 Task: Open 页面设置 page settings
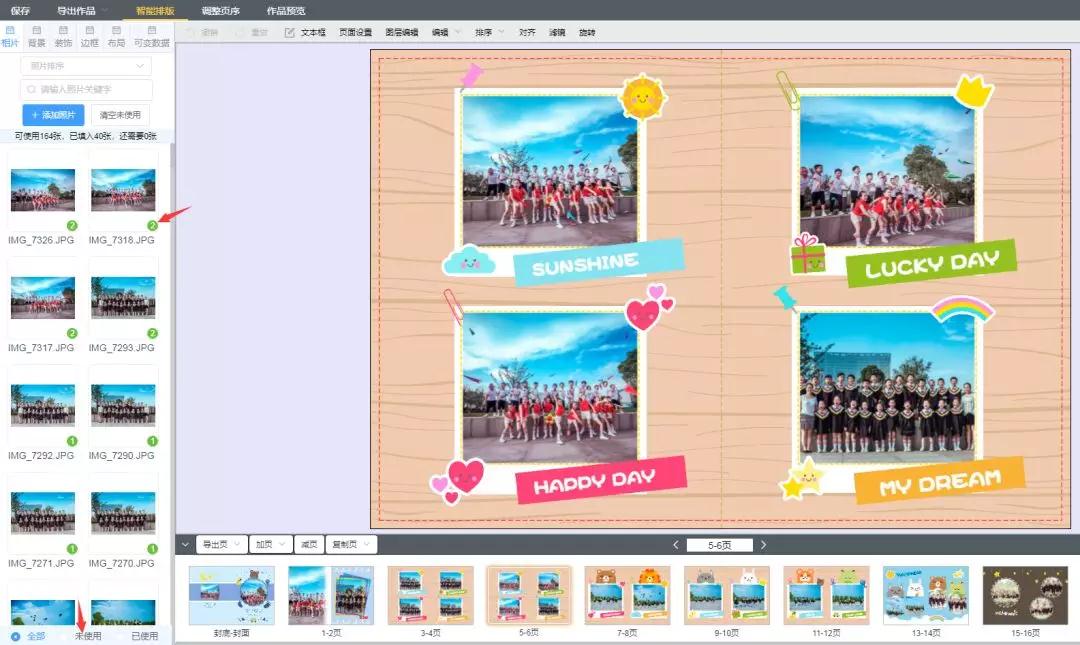click(x=355, y=32)
